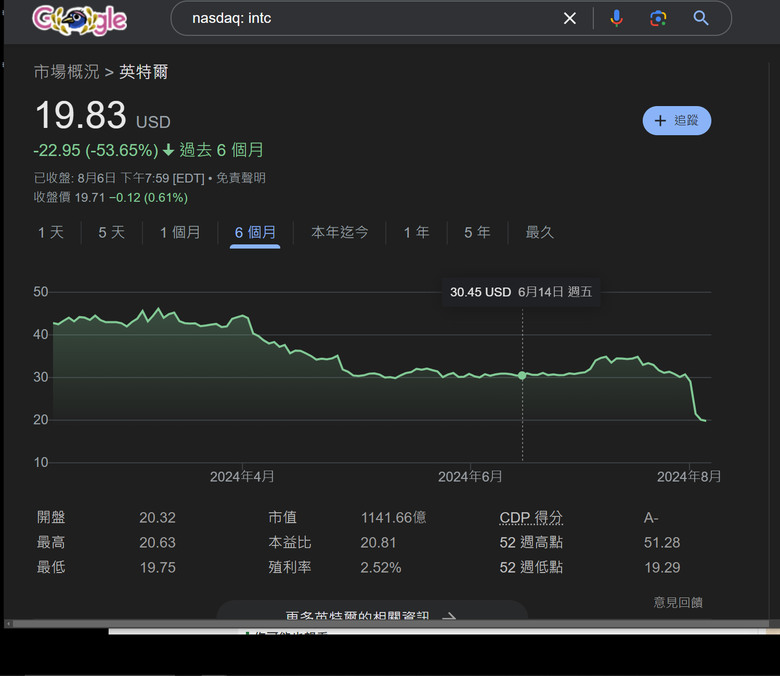Viewport: 780px width, 676px height.
Task: Click the CDP score A- value
Action: click(651, 518)
